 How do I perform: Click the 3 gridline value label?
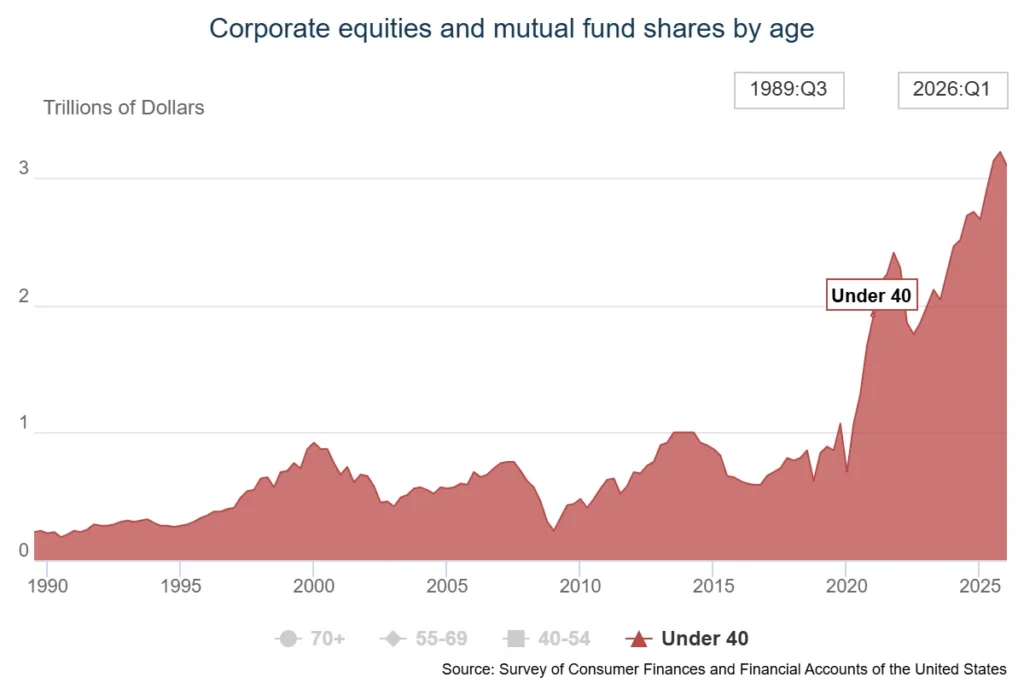click(24, 168)
